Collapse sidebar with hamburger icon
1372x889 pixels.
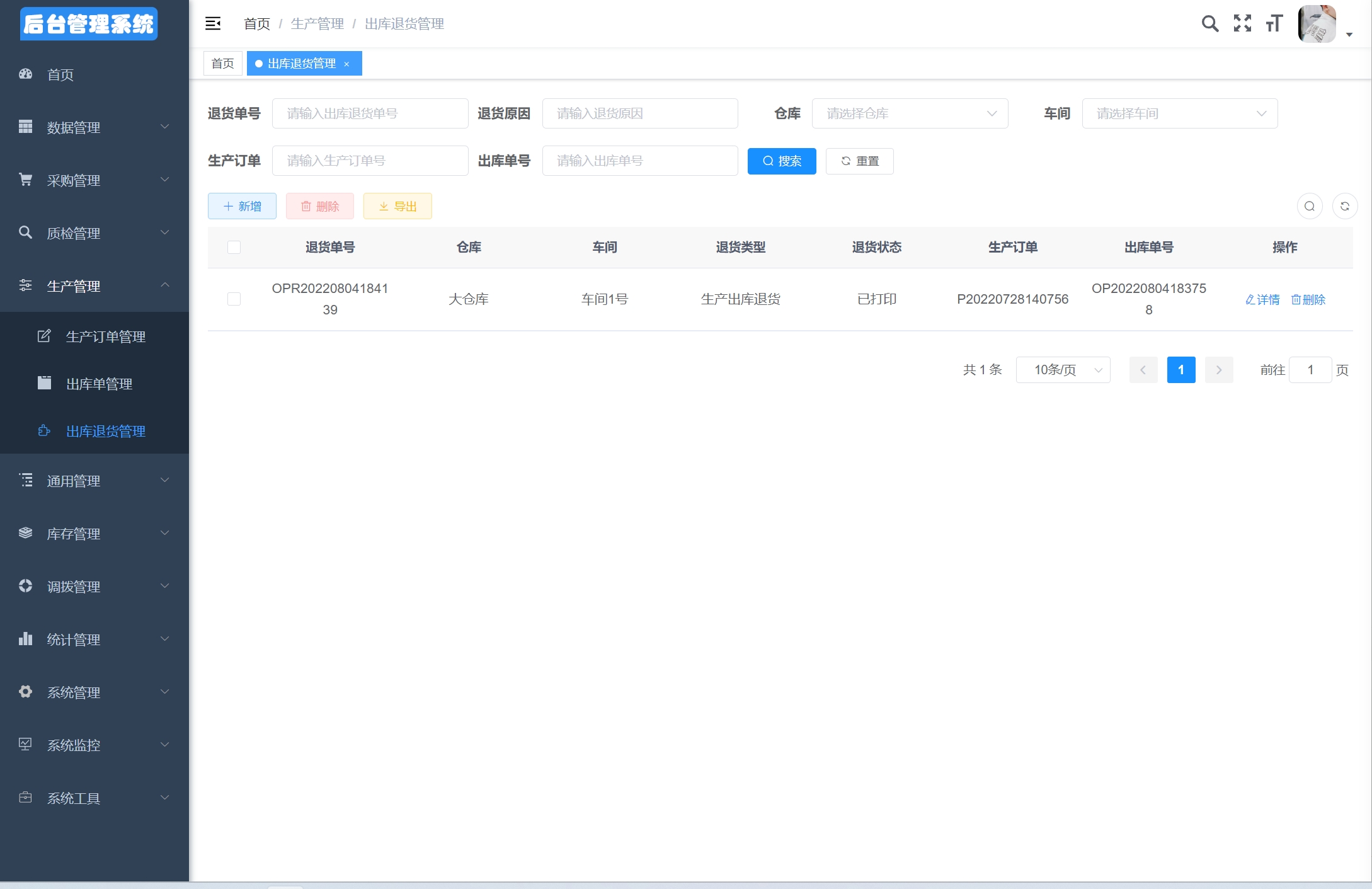pos(213,24)
